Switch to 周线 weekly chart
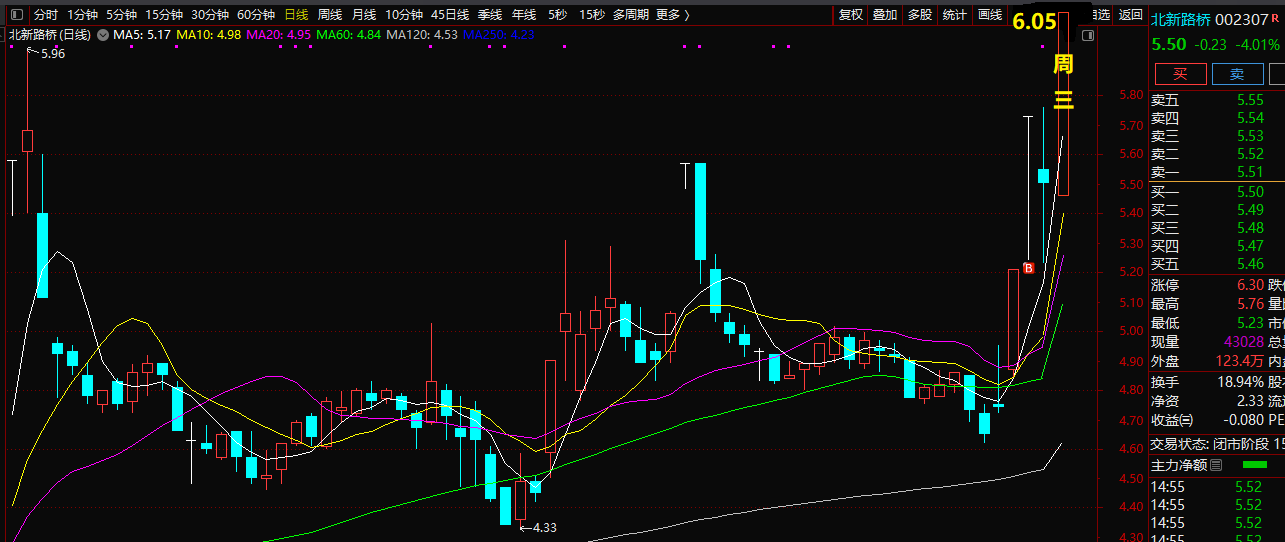Image resolution: width=1285 pixels, height=542 pixels. (330, 15)
